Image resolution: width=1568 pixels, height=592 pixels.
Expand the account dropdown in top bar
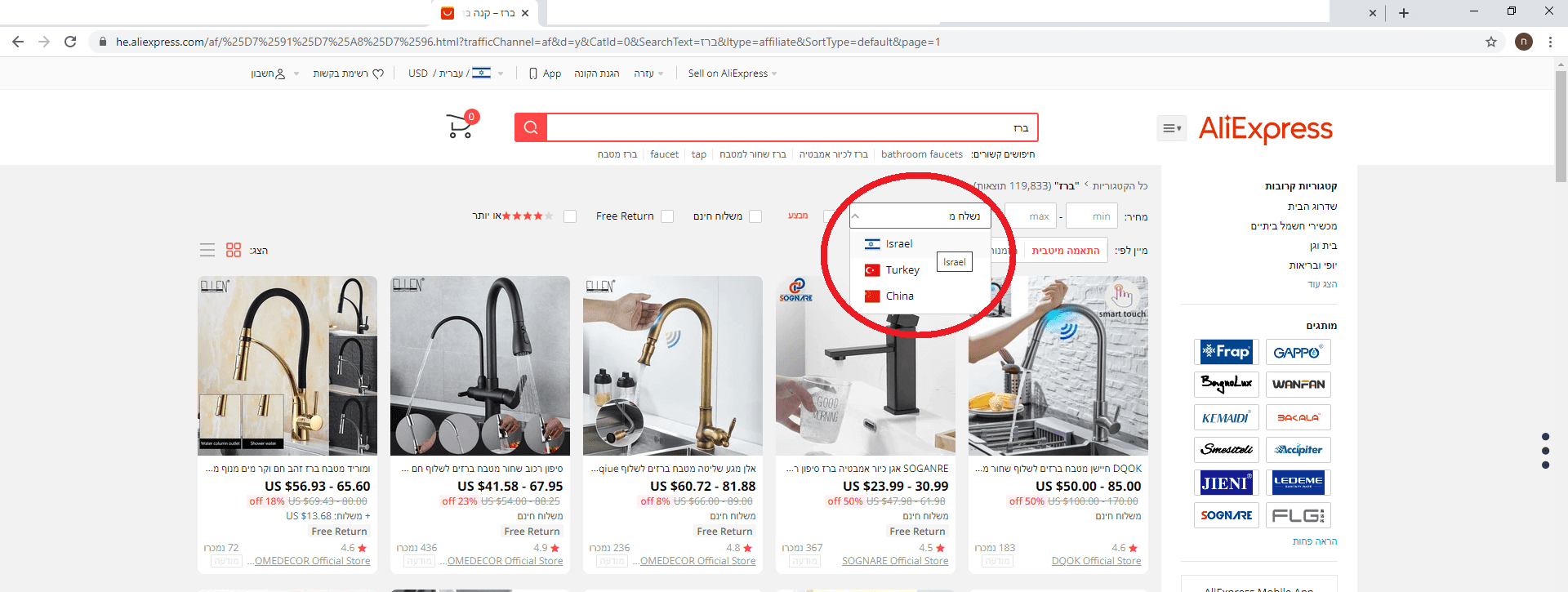pyautogui.click(x=274, y=73)
